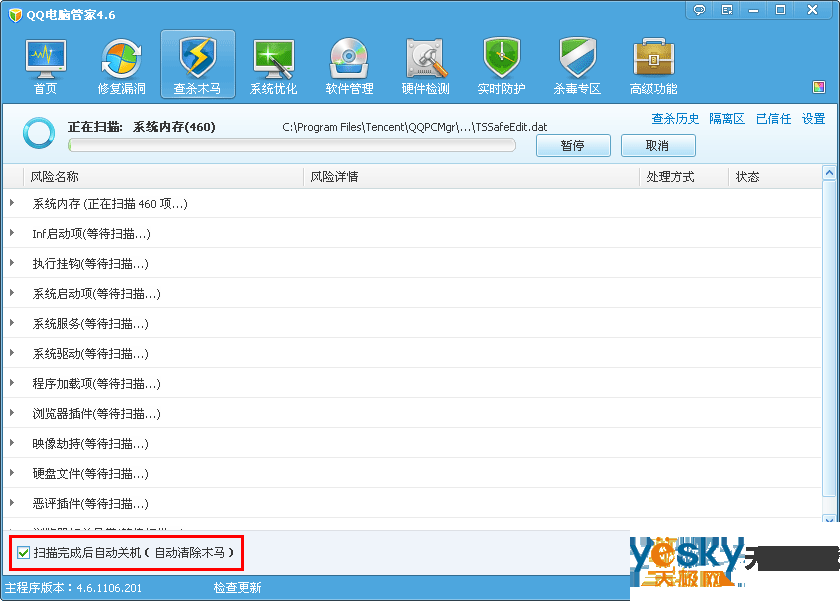Click the 状态 column header
Screen dimensions: 840x601
click(775, 177)
